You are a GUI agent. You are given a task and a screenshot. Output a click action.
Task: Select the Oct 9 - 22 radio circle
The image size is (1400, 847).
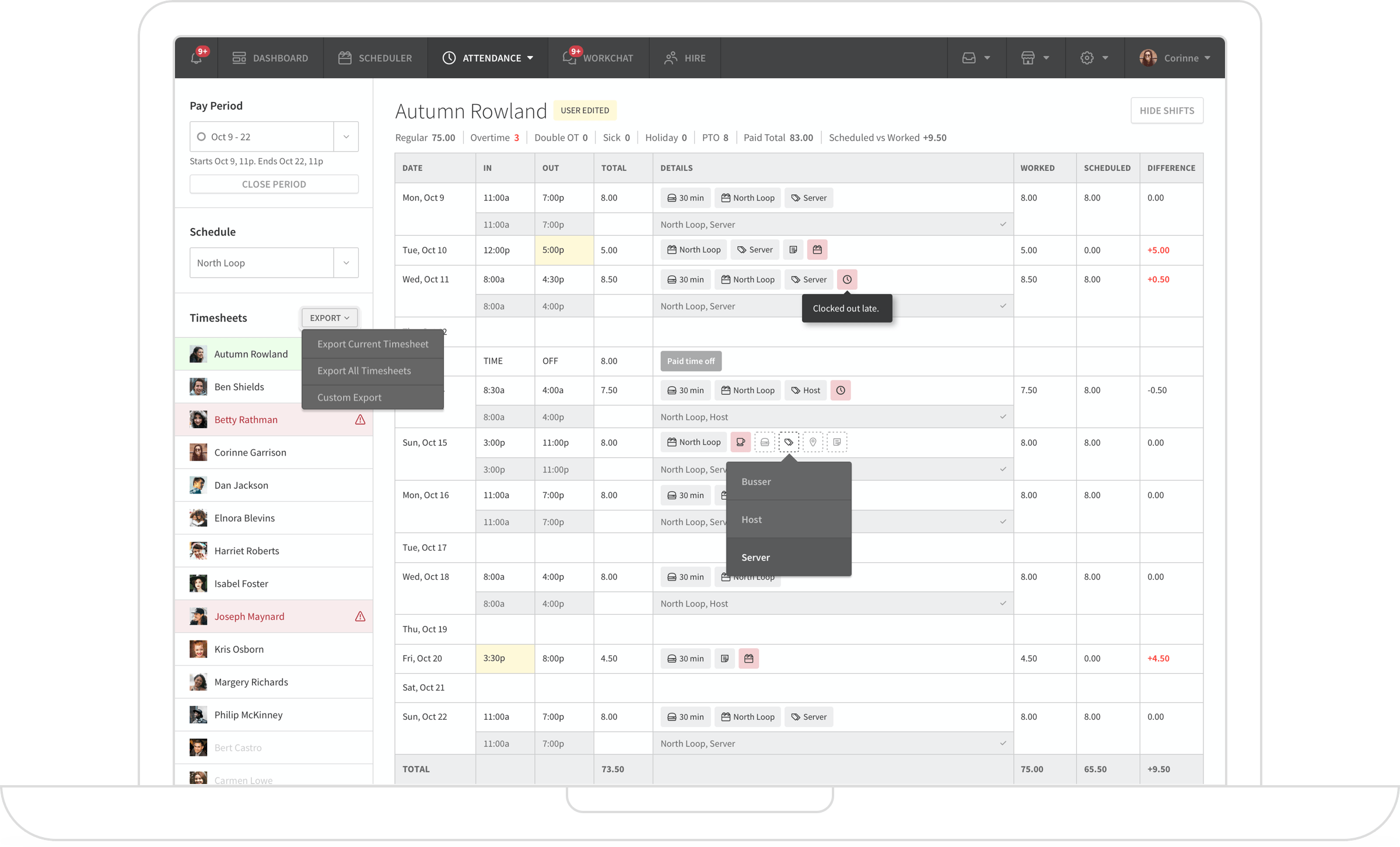pos(201,136)
